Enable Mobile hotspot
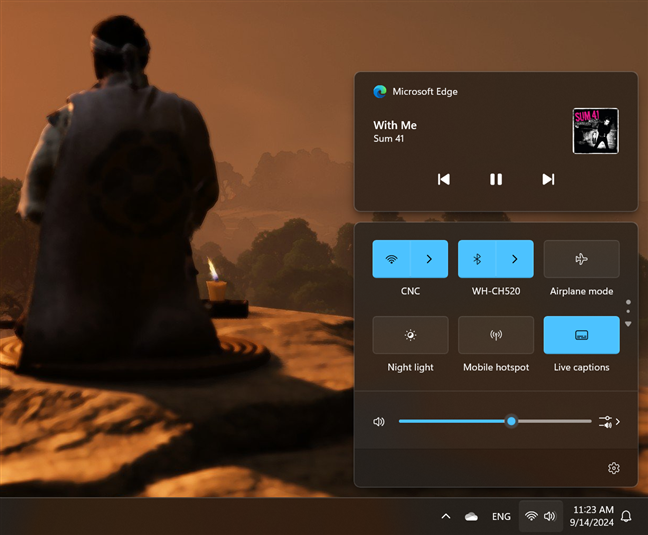The height and width of the screenshot is (535, 648). point(495,335)
